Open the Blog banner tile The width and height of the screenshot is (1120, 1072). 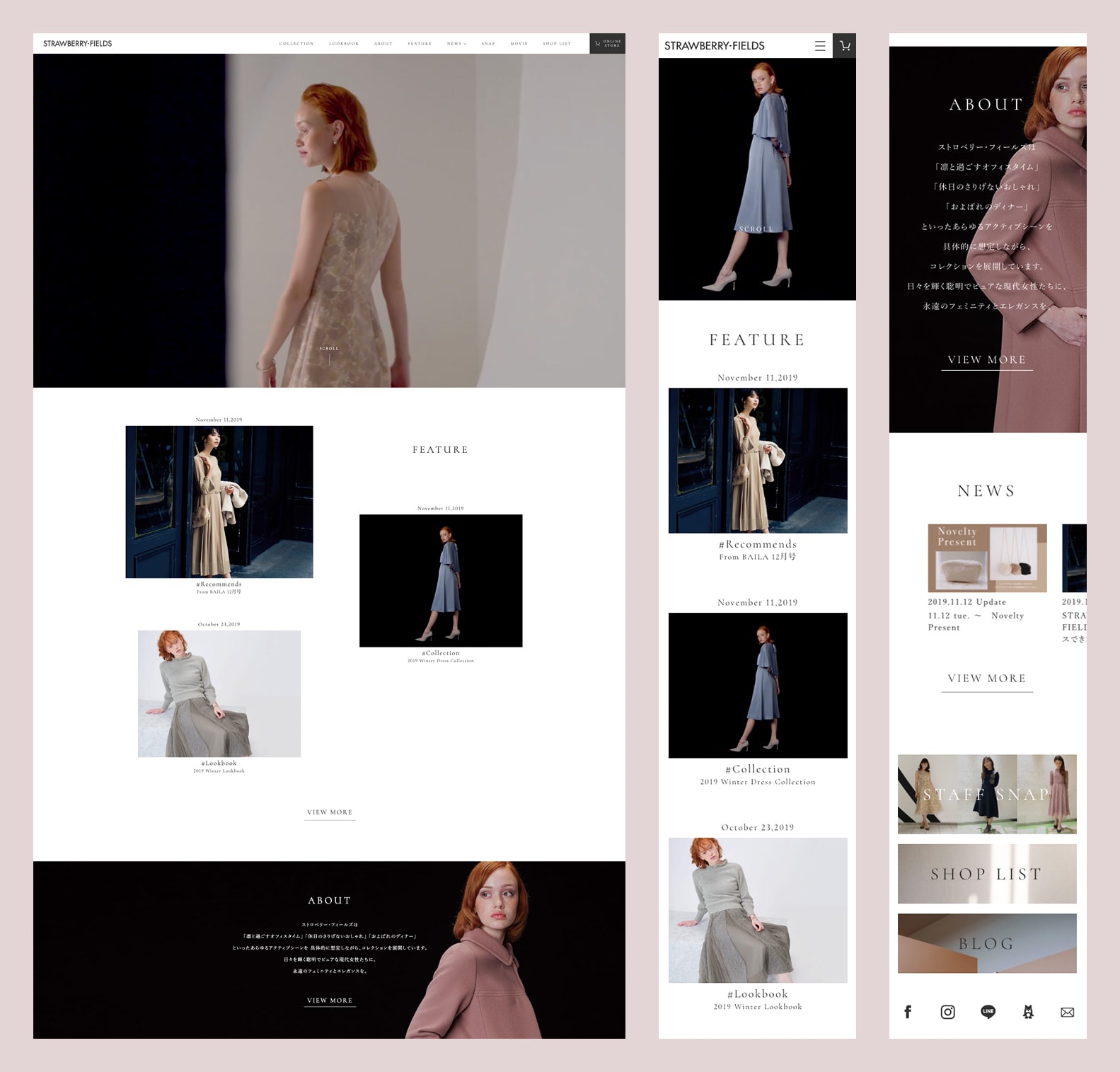tap(986, 943)
